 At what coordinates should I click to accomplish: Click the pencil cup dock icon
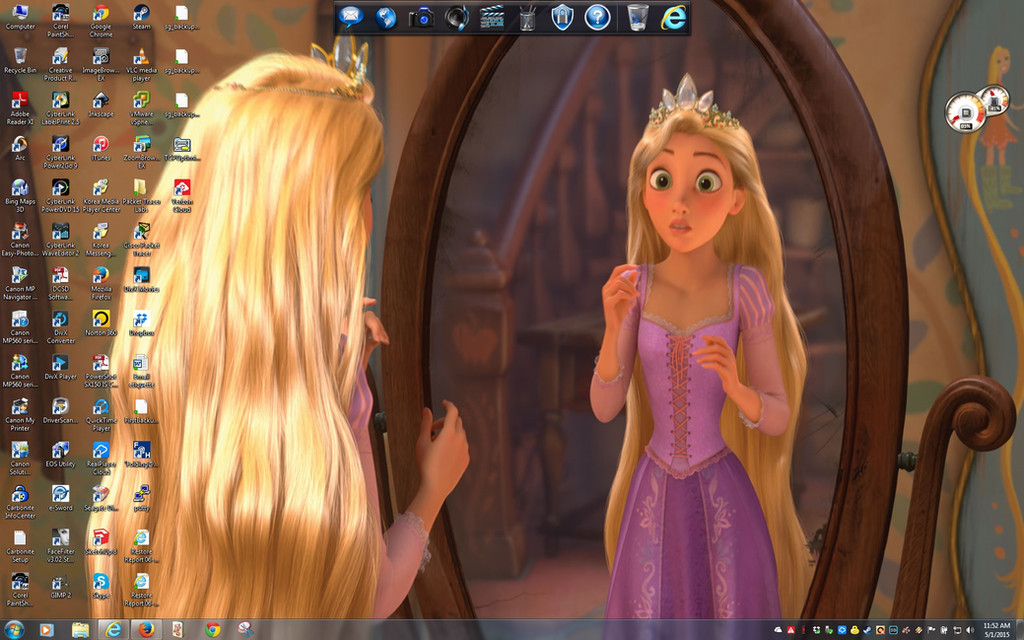click(527, 18)
